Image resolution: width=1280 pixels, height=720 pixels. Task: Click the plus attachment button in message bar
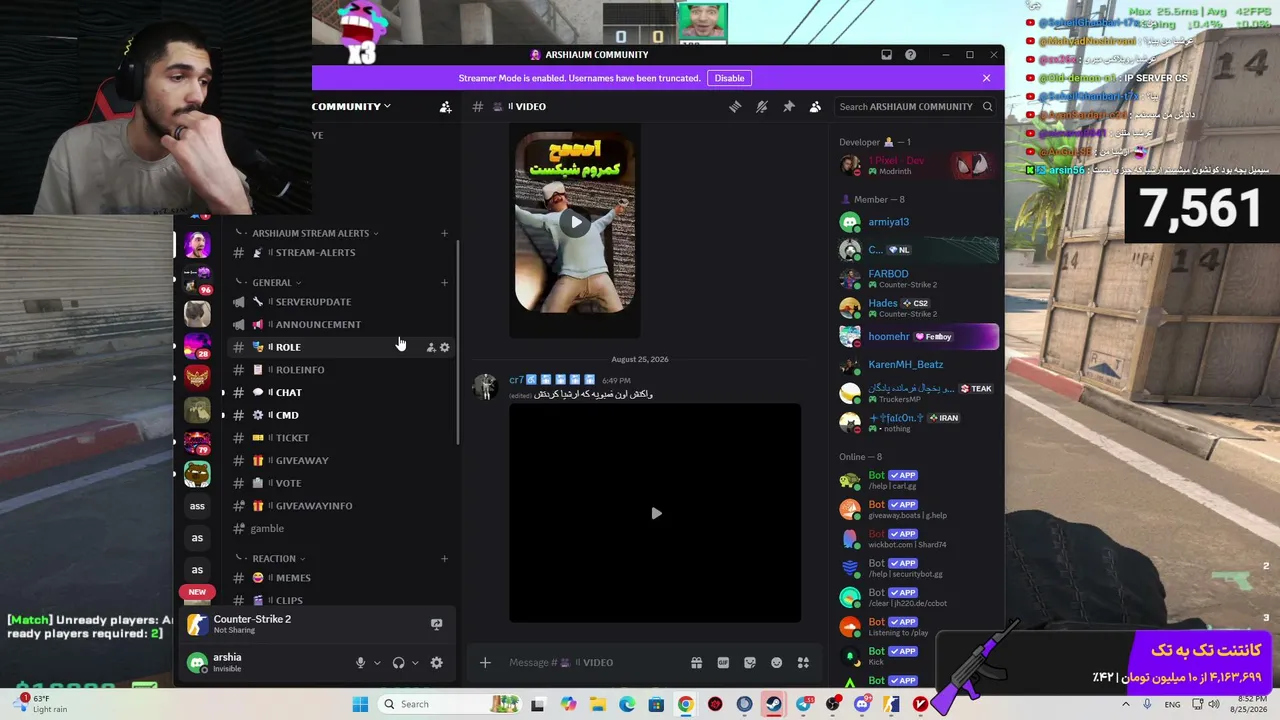[x=485, y=662]
